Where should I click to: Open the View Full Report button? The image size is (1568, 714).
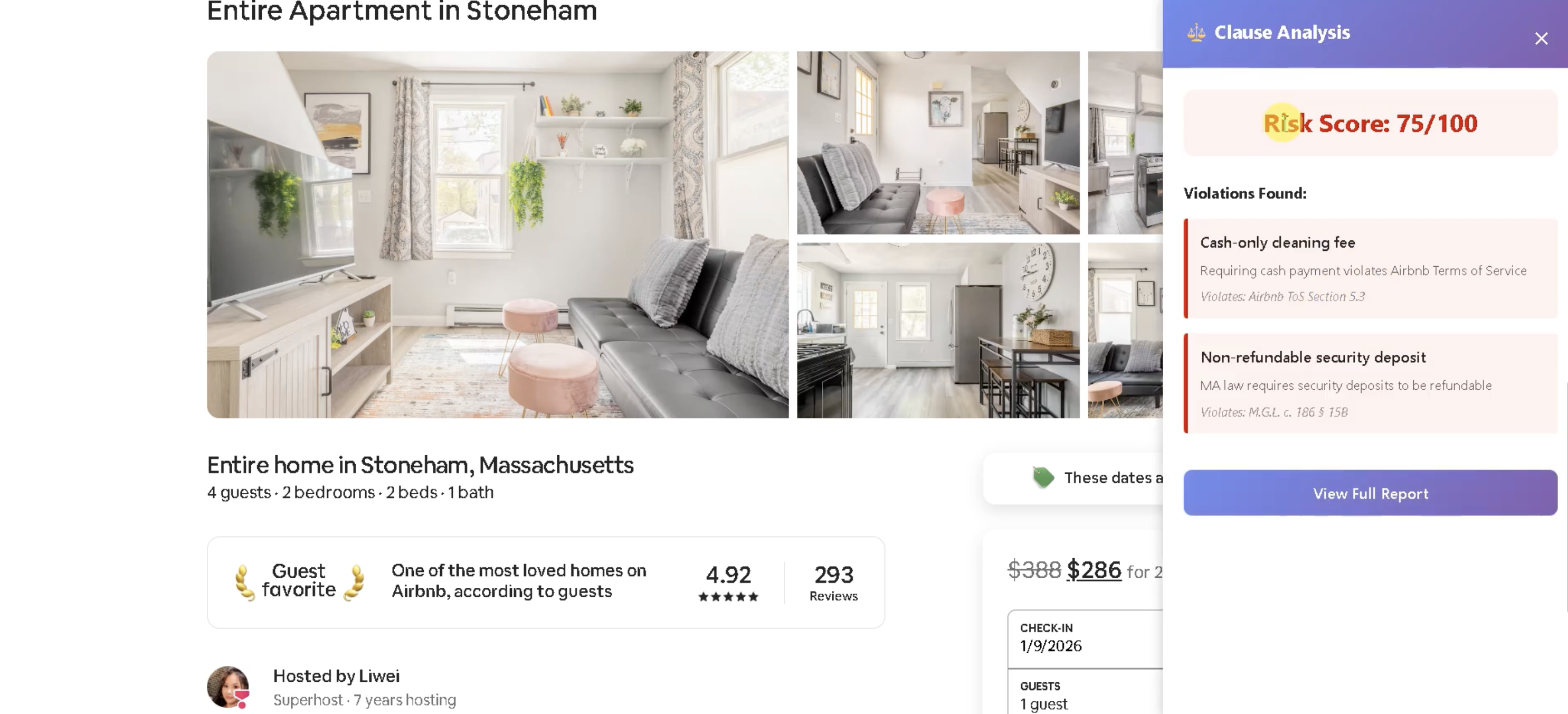click(x=1370, y=493)
